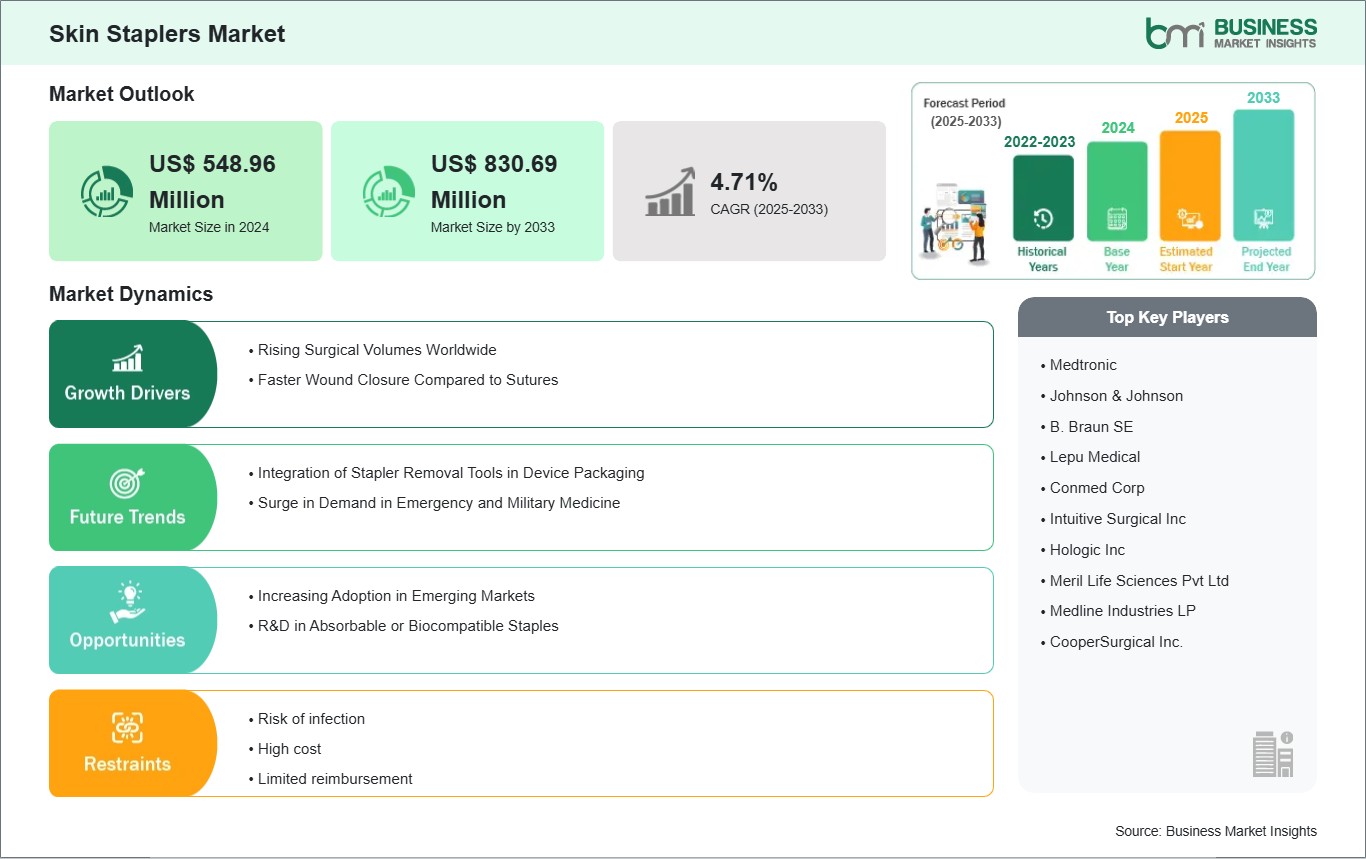Click the US$ 830.69 Million market size card

[467, 191]
